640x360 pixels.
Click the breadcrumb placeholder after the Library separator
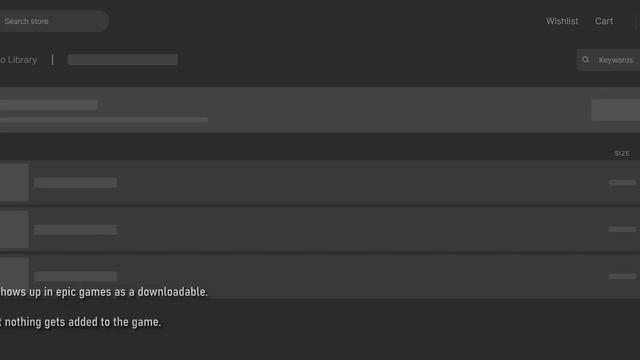coord(122,60)
